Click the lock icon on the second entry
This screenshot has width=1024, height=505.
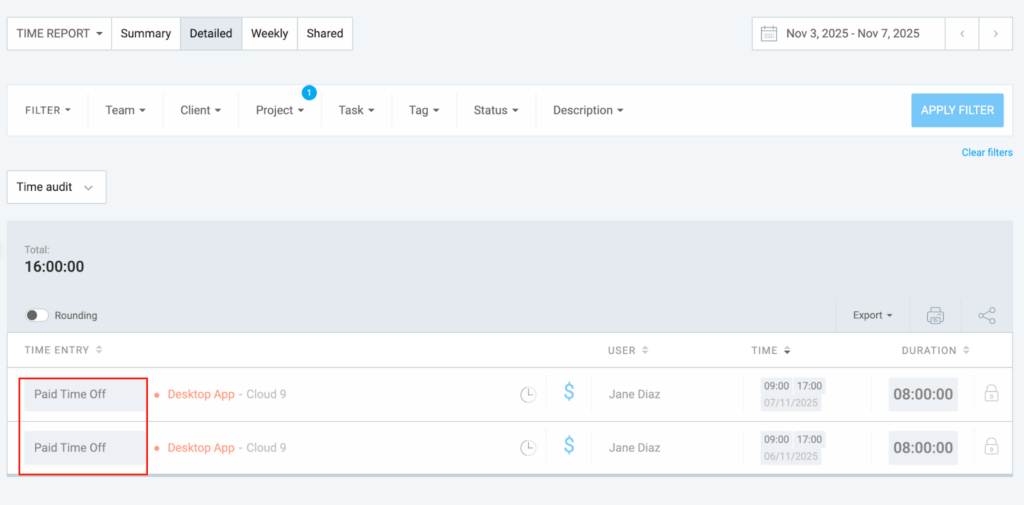pos(991,446)
